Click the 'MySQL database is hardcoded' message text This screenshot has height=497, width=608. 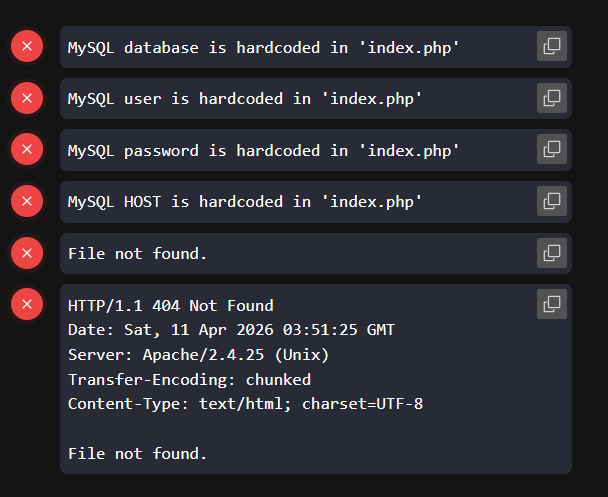264,47
